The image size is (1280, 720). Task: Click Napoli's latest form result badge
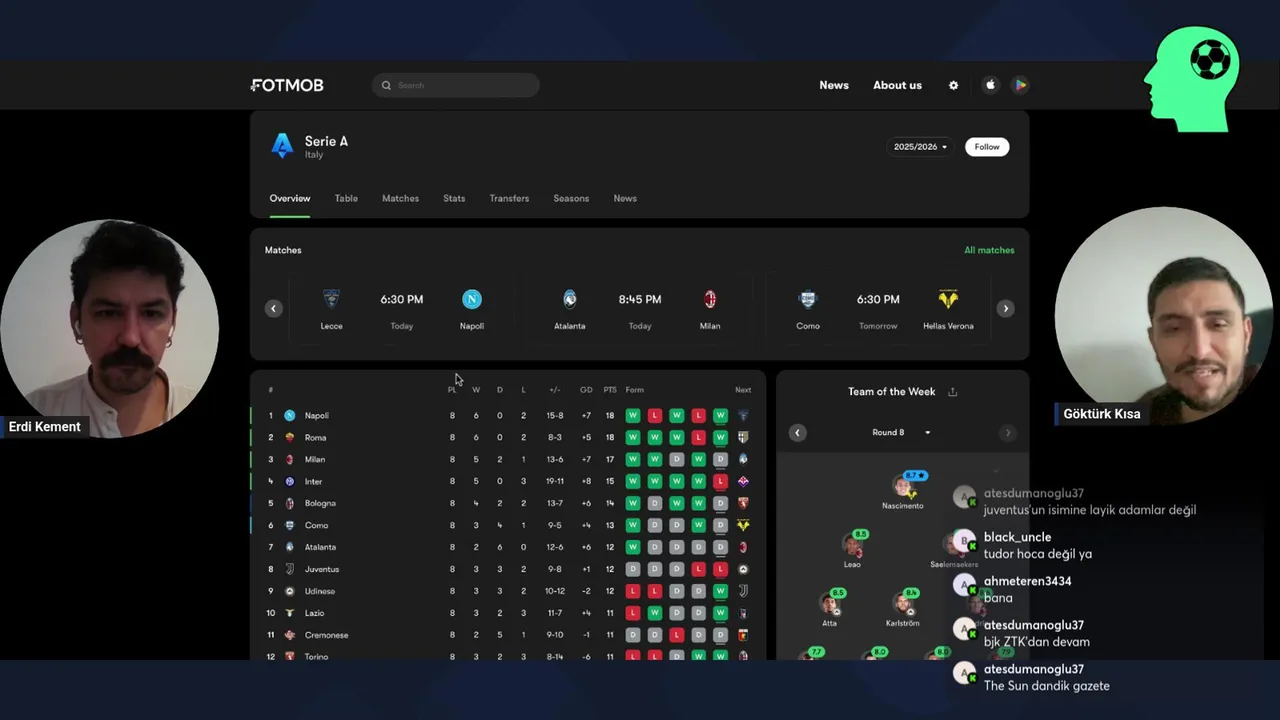pyautogui.click(x=720, y=415)
